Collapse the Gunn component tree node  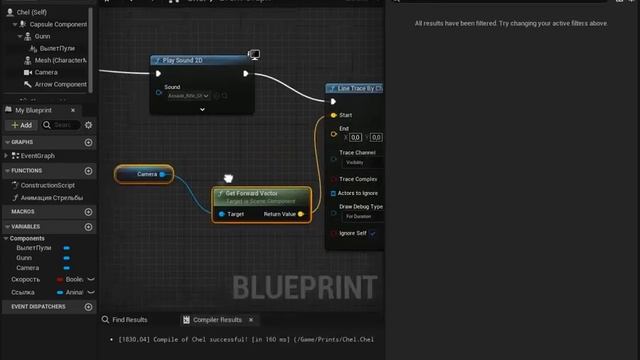tap(20, 36)
